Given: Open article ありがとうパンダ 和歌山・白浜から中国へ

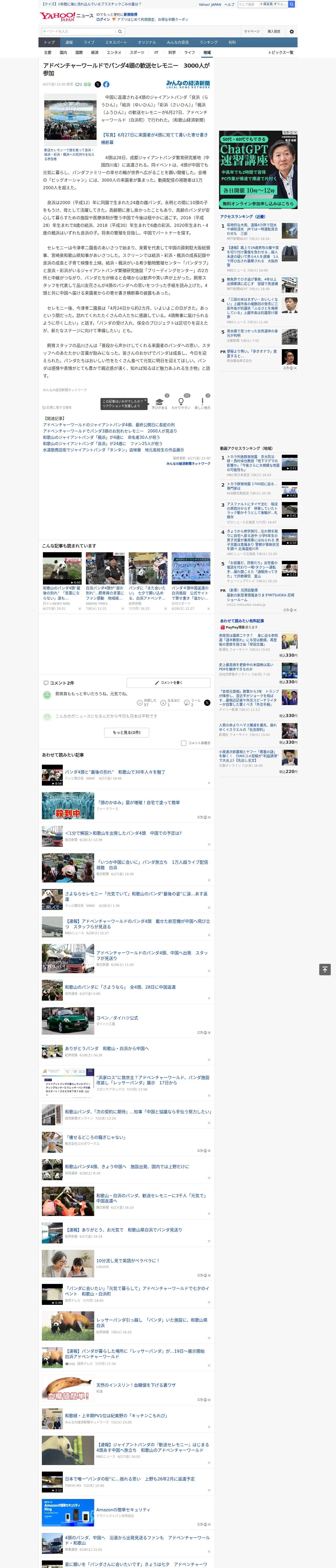Looking at the screenshot, I should coord(107,1048).
